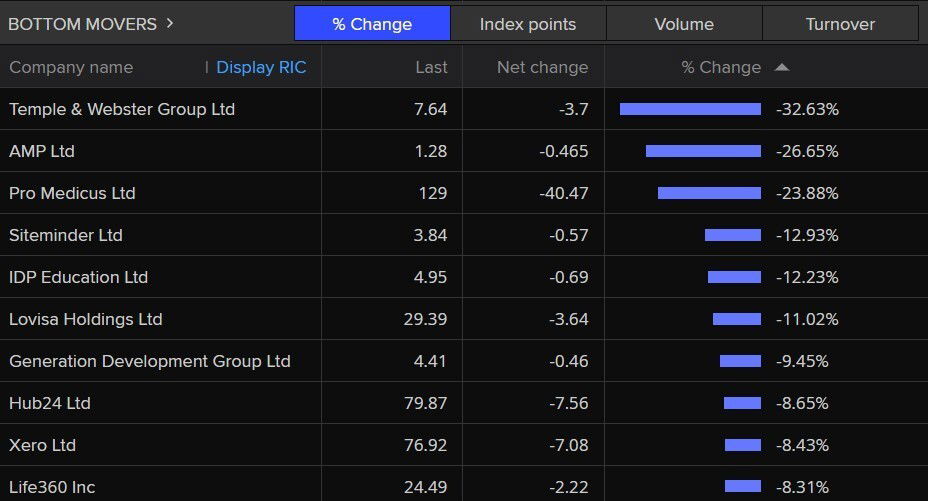Sort by the Last column header
This screenshot has height=501, width=928.
pos(431,68)
